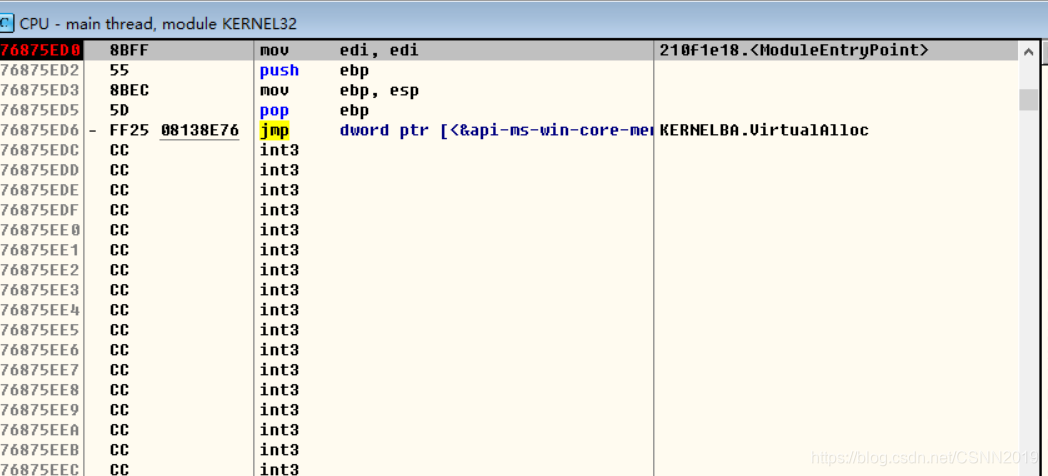
Task: Select the row at address 76875EDC
Action: [x=509, y=150]
